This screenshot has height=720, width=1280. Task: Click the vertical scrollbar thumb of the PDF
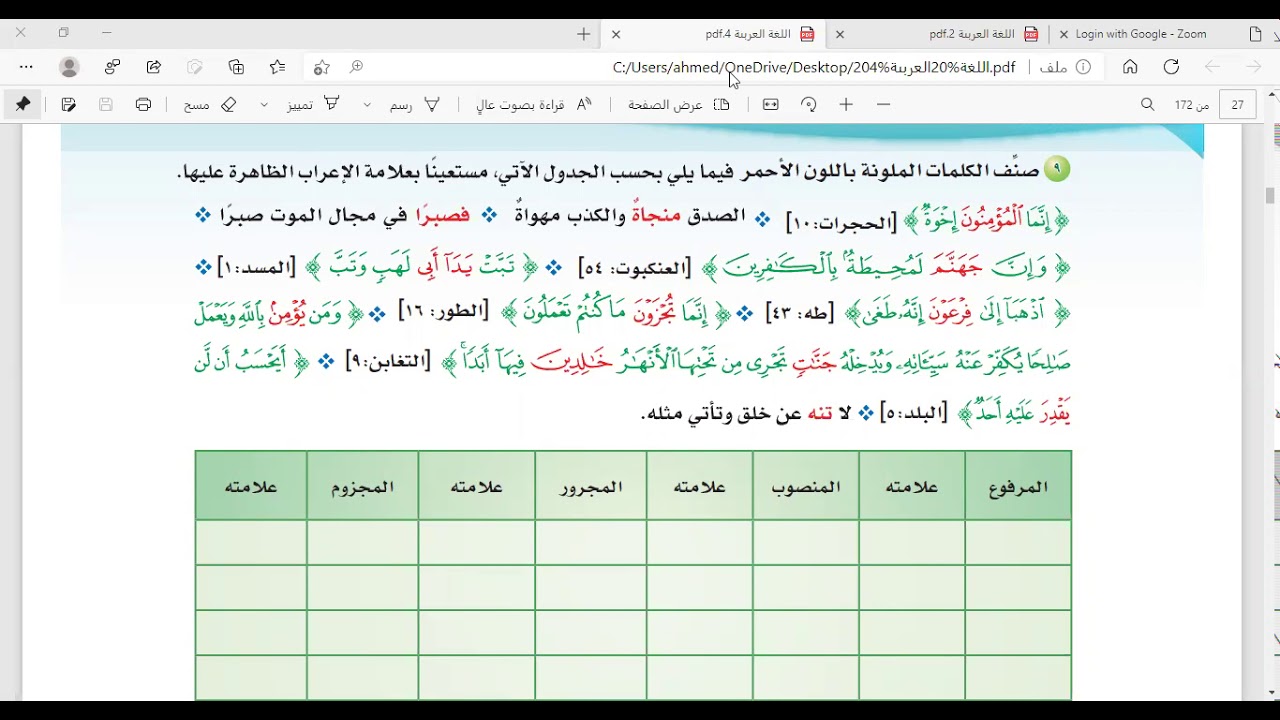click(x=1270, y=196)
